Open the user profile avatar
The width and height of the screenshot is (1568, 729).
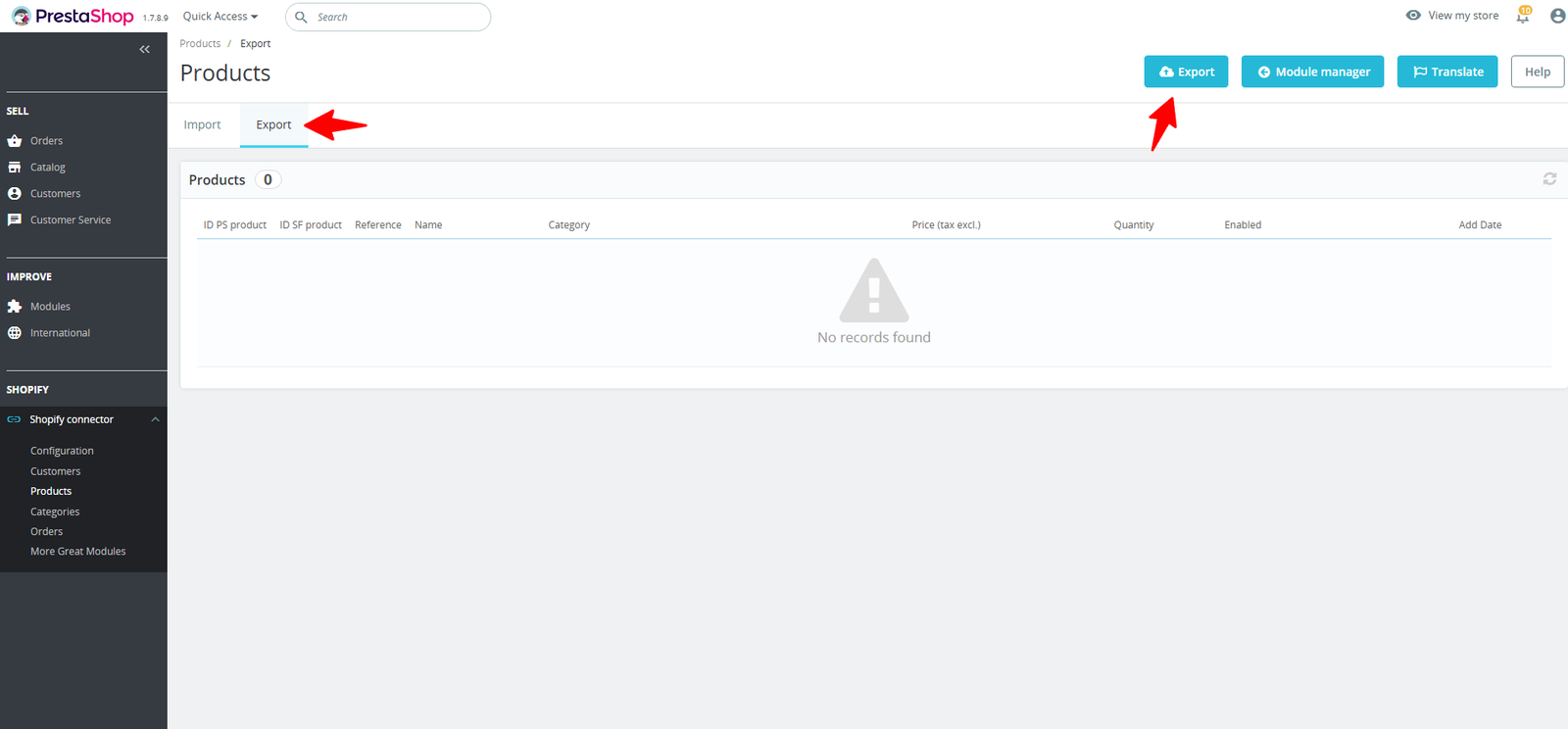click(x=1557, y=16)
